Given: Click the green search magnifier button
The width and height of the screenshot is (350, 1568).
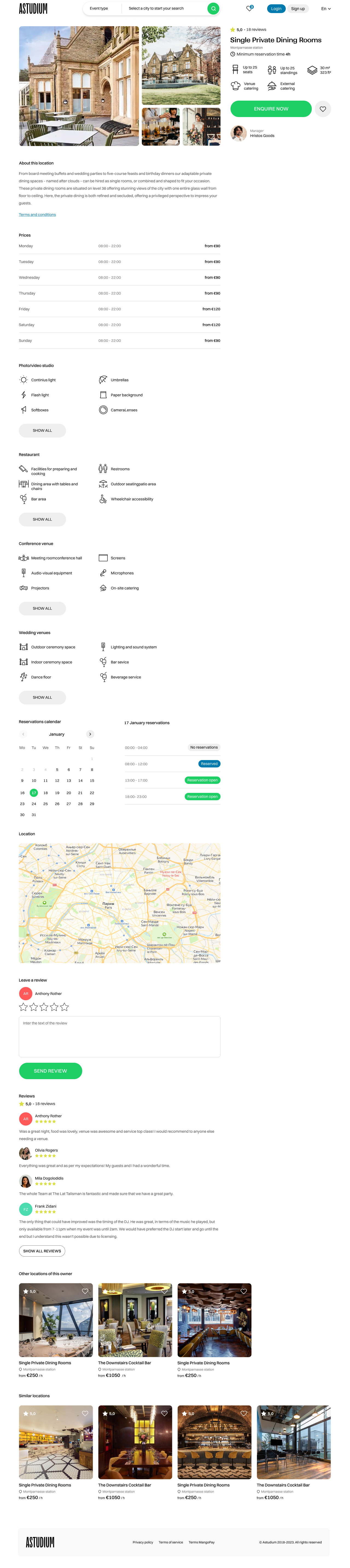Looking at the screenshot, I should click(213, 8).
